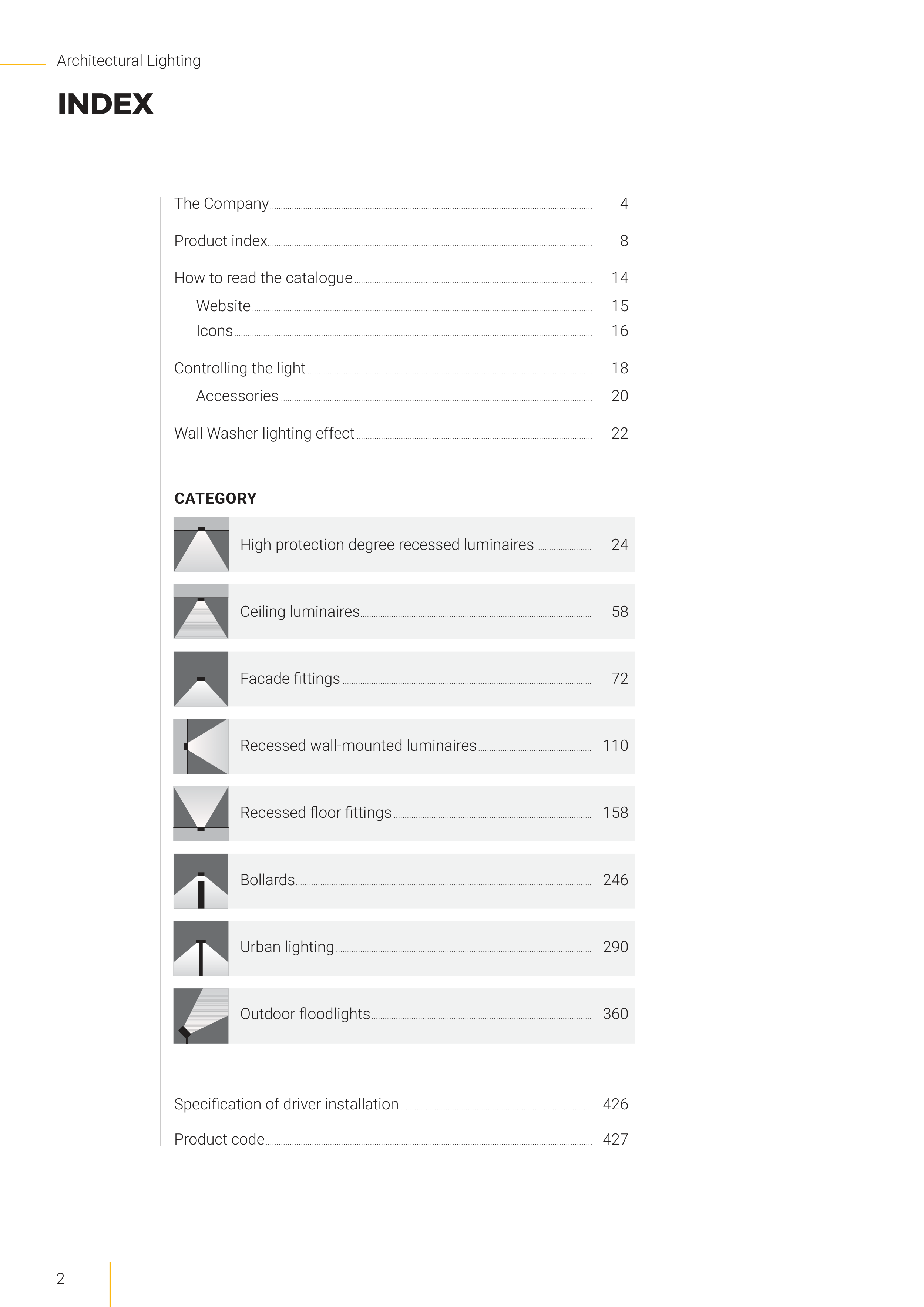The width and height of the screenshot is (924, 1307).
Task: Open Wall Washer lighting effect entry
Action: tap(264, 434)
